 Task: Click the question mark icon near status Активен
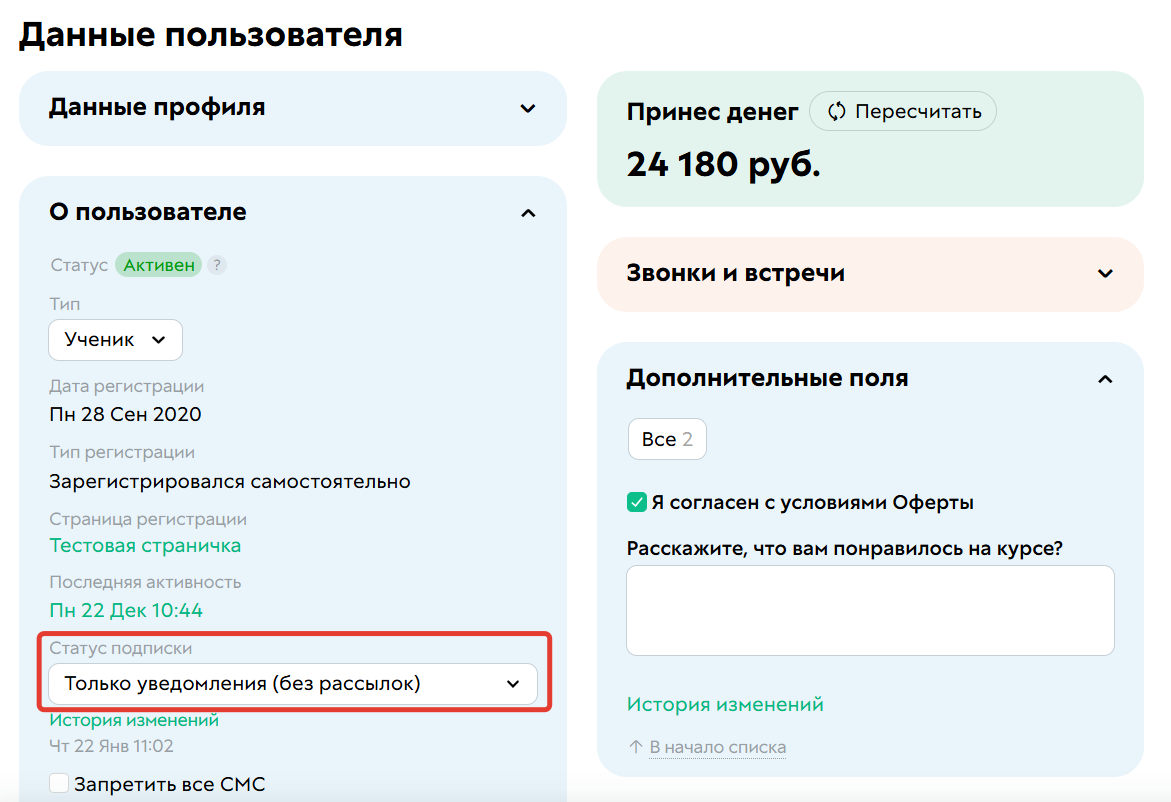[x=217, y=264]
